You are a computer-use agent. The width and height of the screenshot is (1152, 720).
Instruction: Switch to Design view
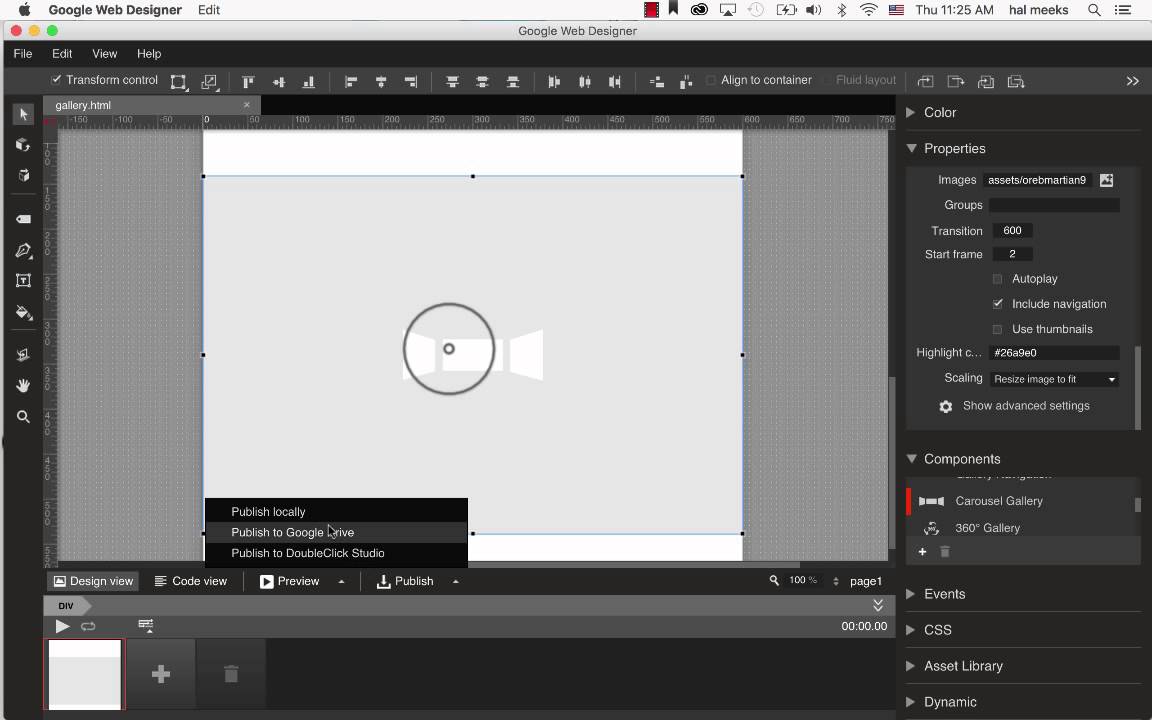pyautogui.click(x=93, y=581)
